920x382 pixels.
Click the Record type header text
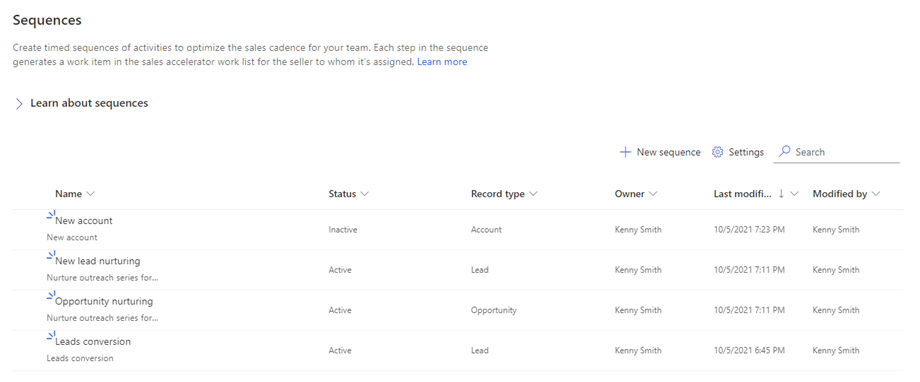pyautogui.click(x=498, y=194)
